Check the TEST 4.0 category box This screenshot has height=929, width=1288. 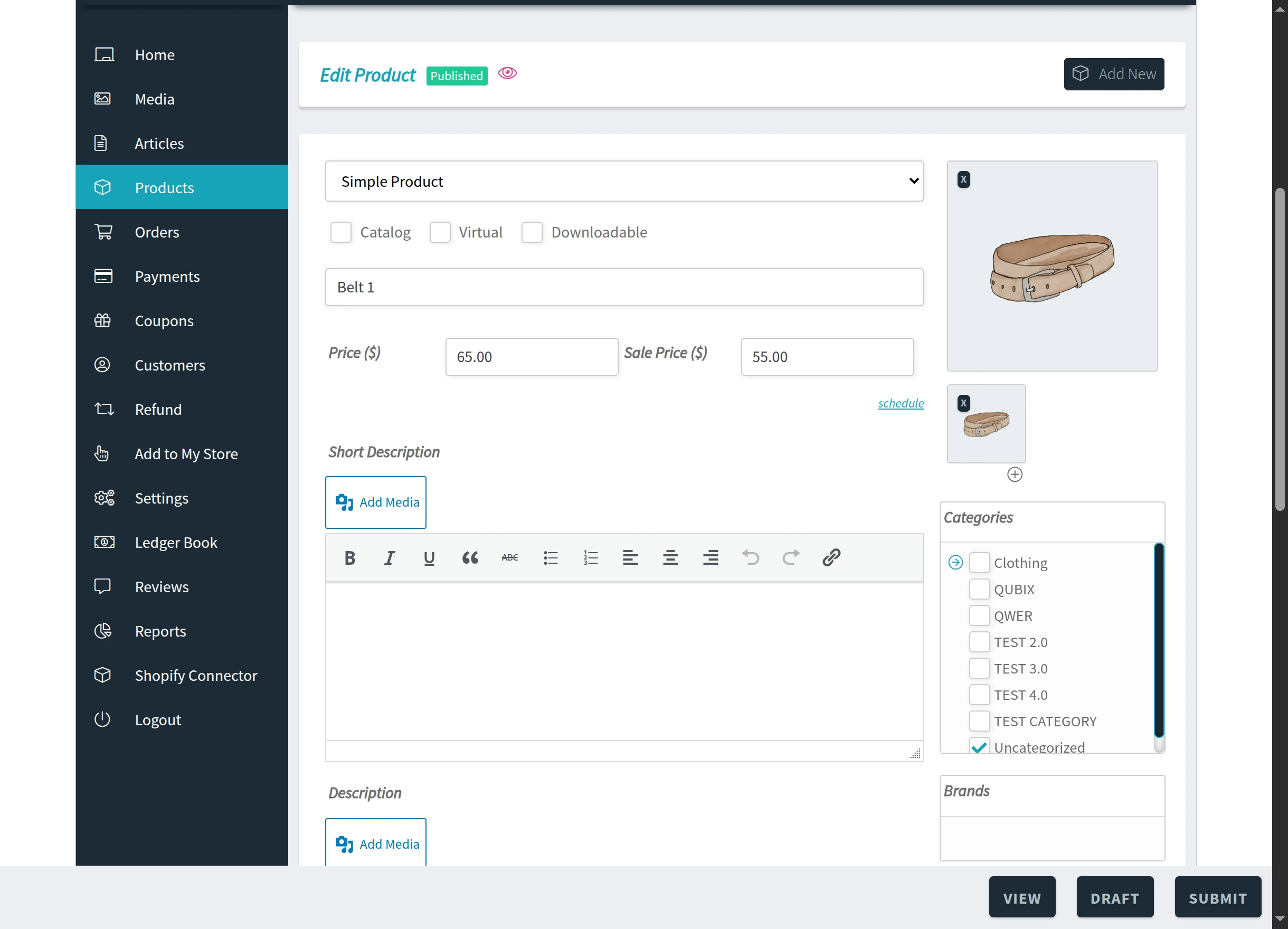point(979,695)
